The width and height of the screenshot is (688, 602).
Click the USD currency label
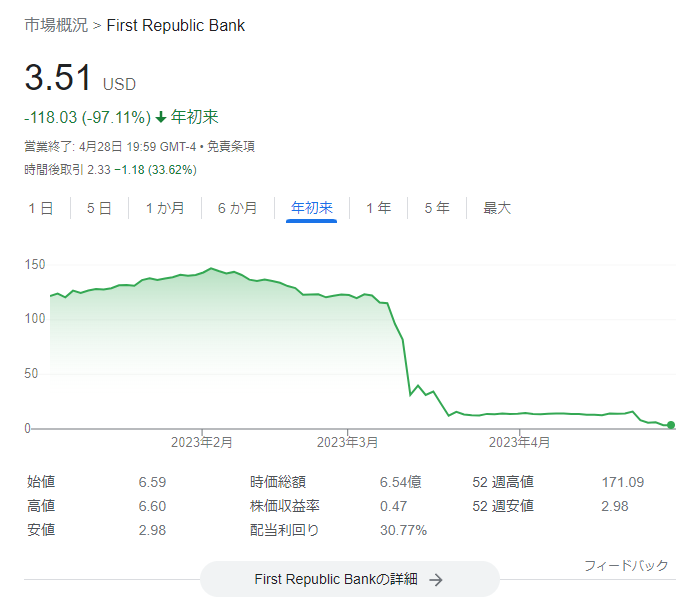point(119,84)
